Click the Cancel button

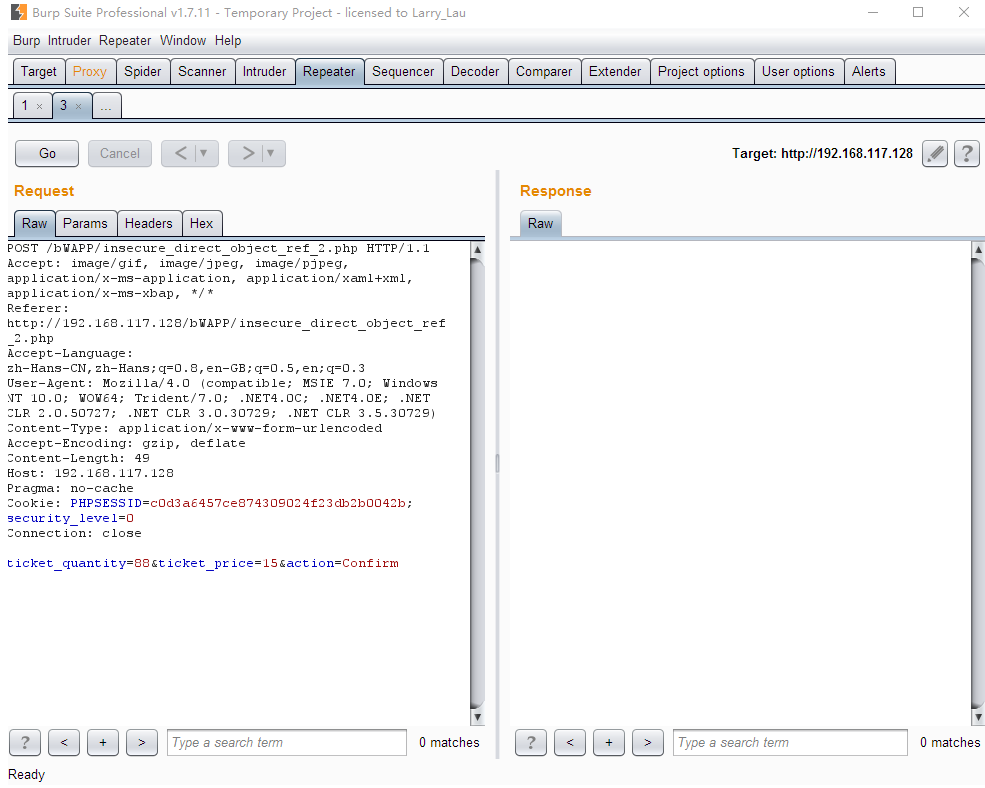(x=120, y=153)
